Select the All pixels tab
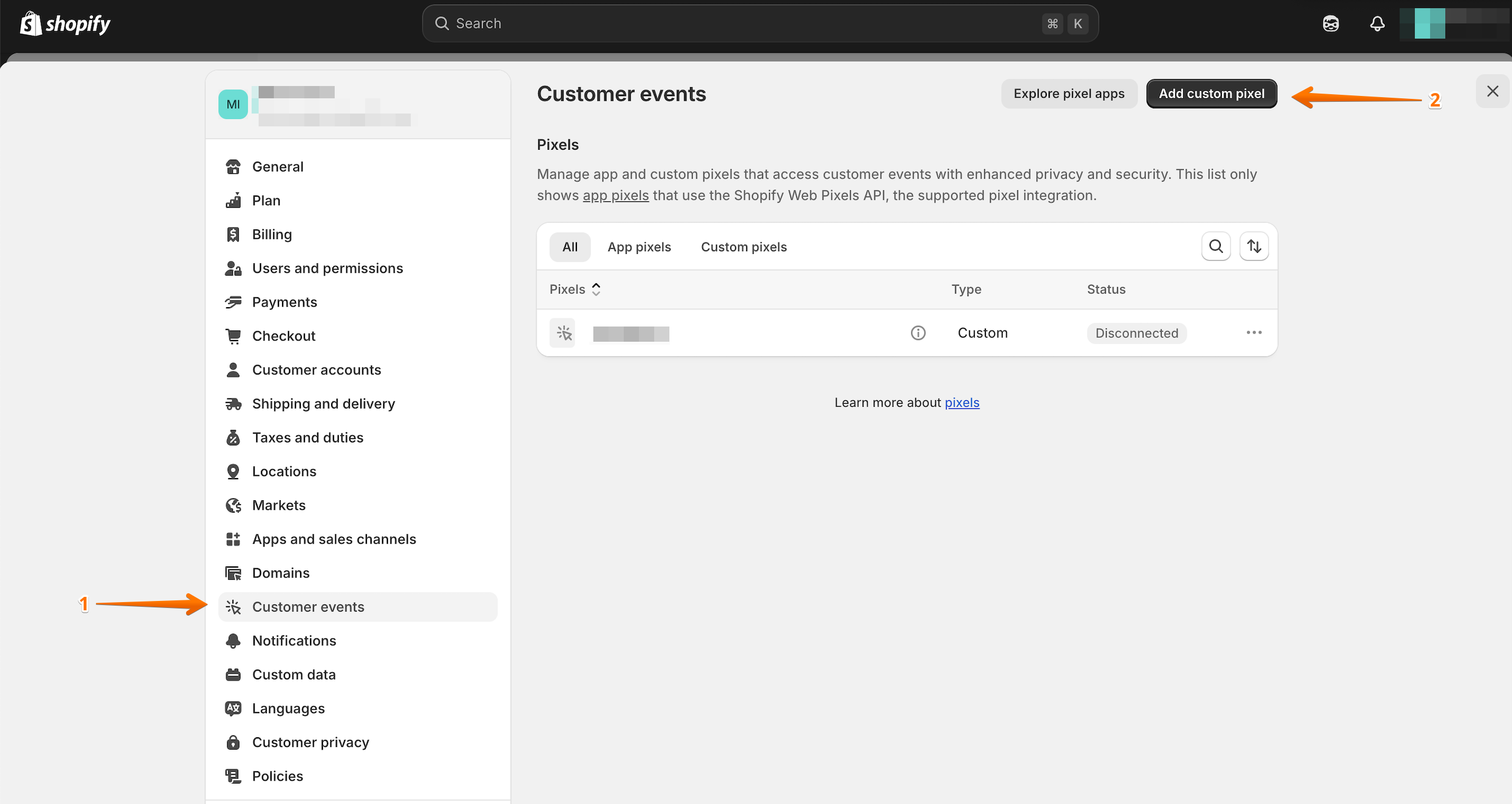1512x804 pixels. (569, 247)
